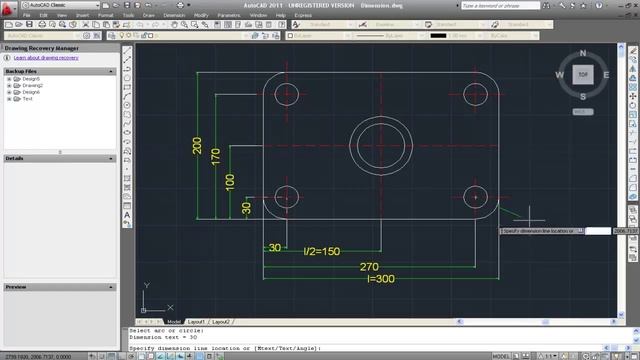Viewport: 640px width, 360px height.
Task: Click the MODEL button in status bar
Action: coord(501,356)
